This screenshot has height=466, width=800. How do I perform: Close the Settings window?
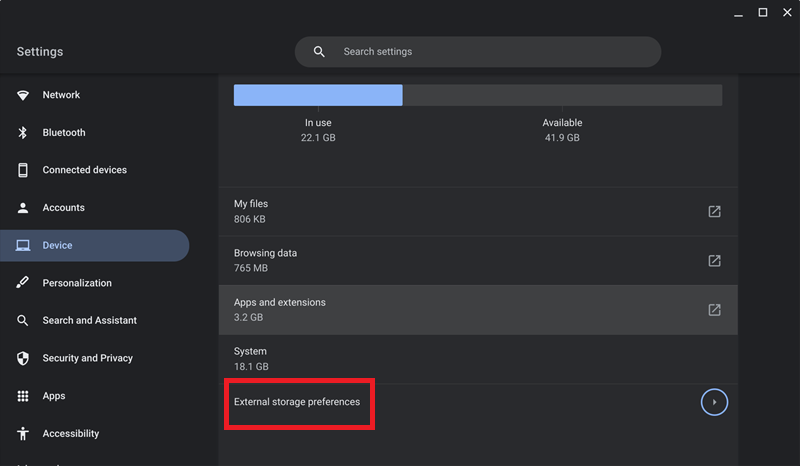coord(787,12)
